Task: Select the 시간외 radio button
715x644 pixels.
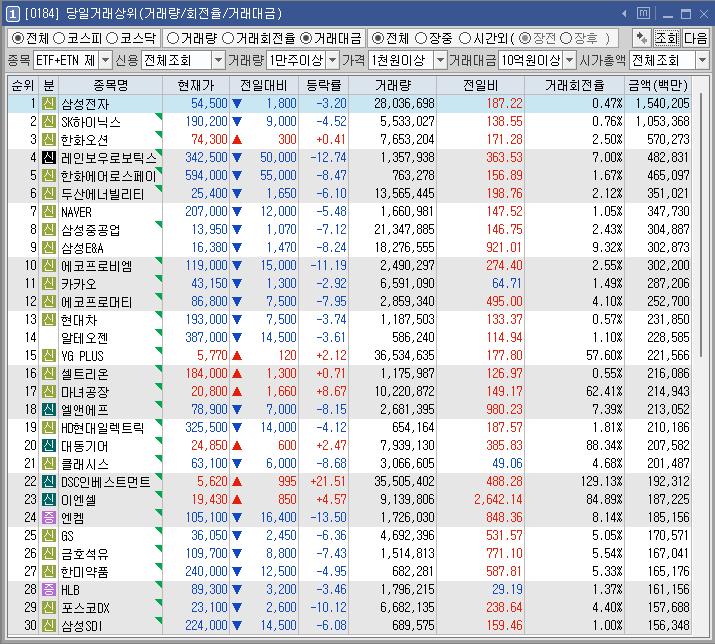Action: coord(465,38)
